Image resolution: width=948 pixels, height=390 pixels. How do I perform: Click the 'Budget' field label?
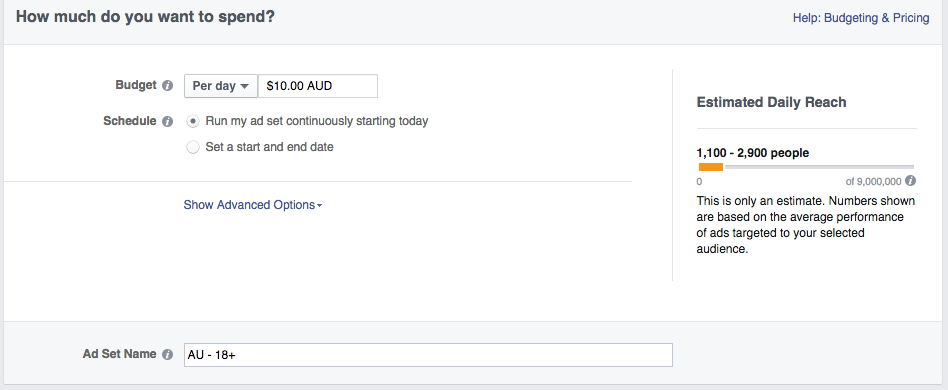coord(135,85)
